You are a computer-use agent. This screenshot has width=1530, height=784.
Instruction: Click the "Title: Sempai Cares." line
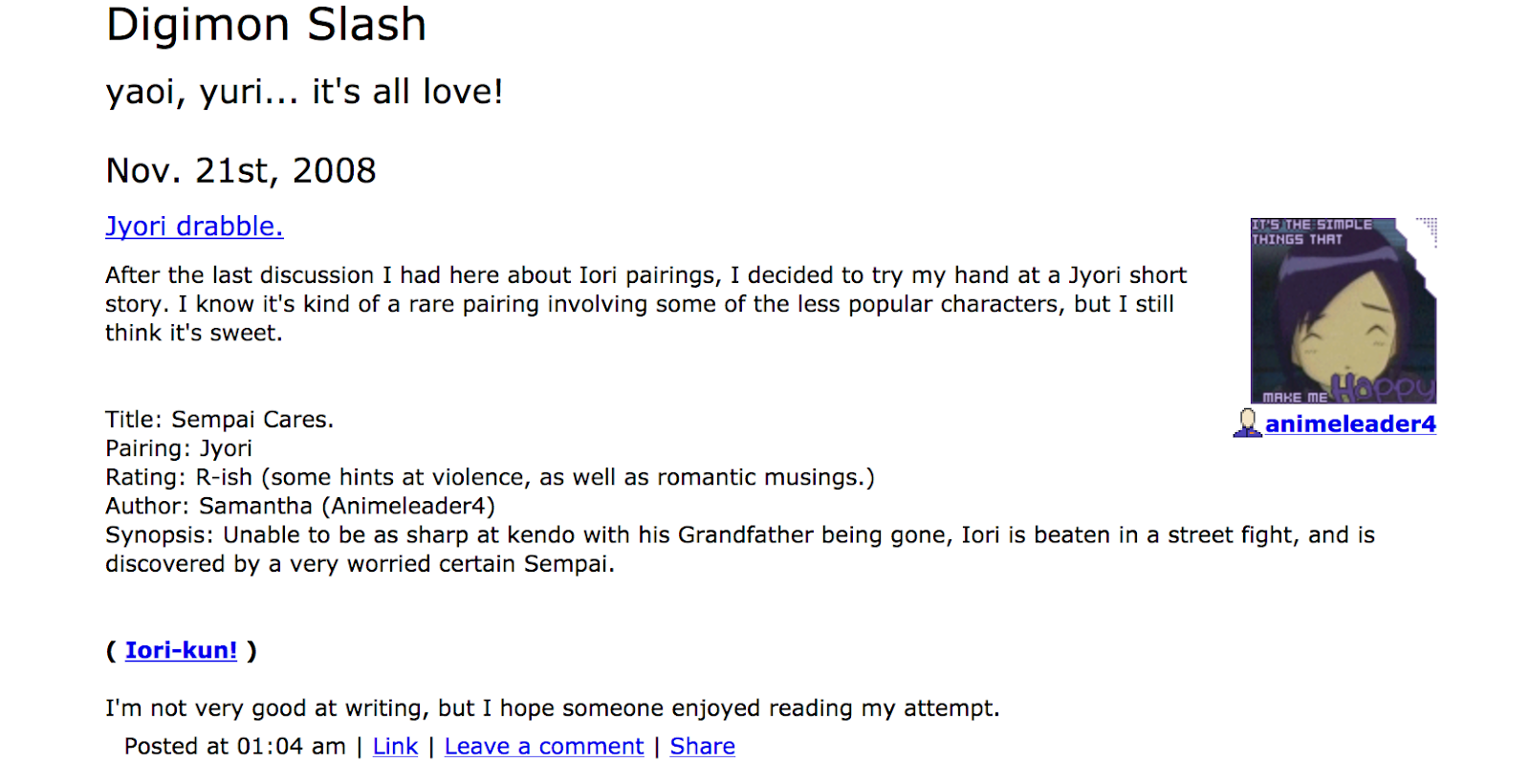[x=220, y=420]
